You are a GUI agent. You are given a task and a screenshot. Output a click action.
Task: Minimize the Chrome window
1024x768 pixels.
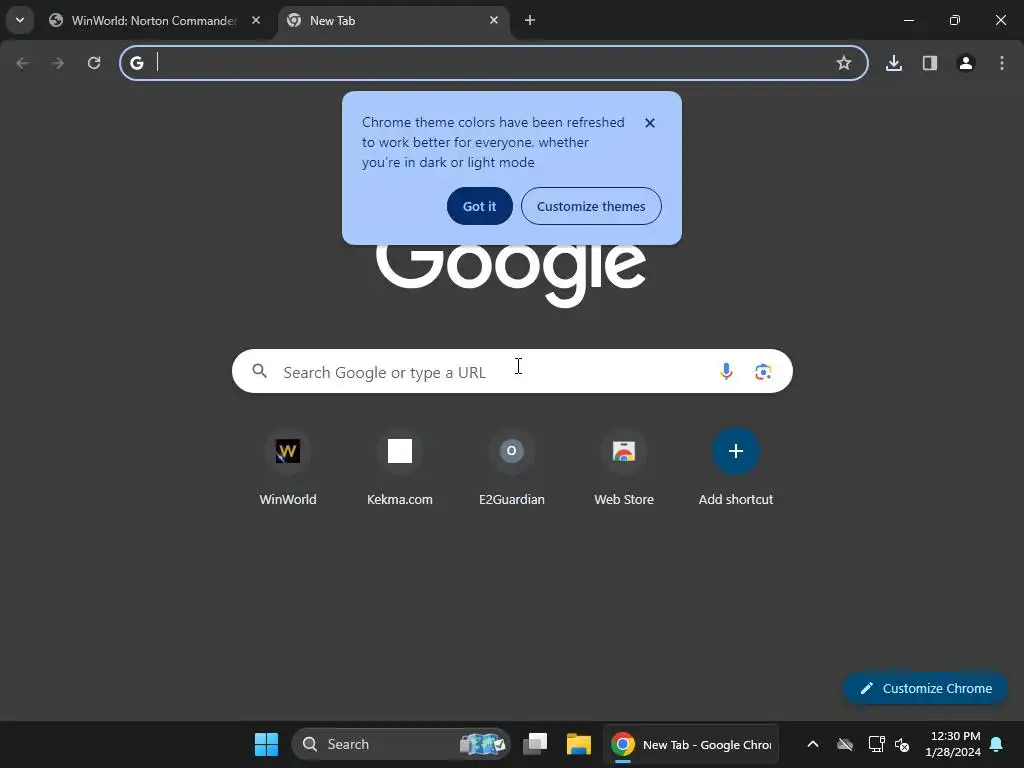click(x=908, y=20)
